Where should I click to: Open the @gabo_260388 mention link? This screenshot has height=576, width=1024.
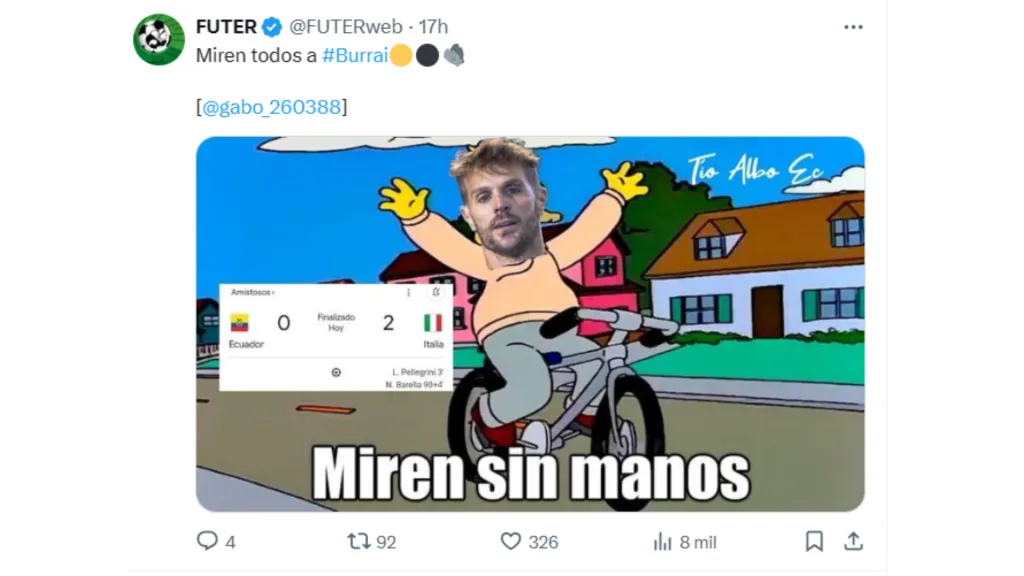(x=272, y=107)
